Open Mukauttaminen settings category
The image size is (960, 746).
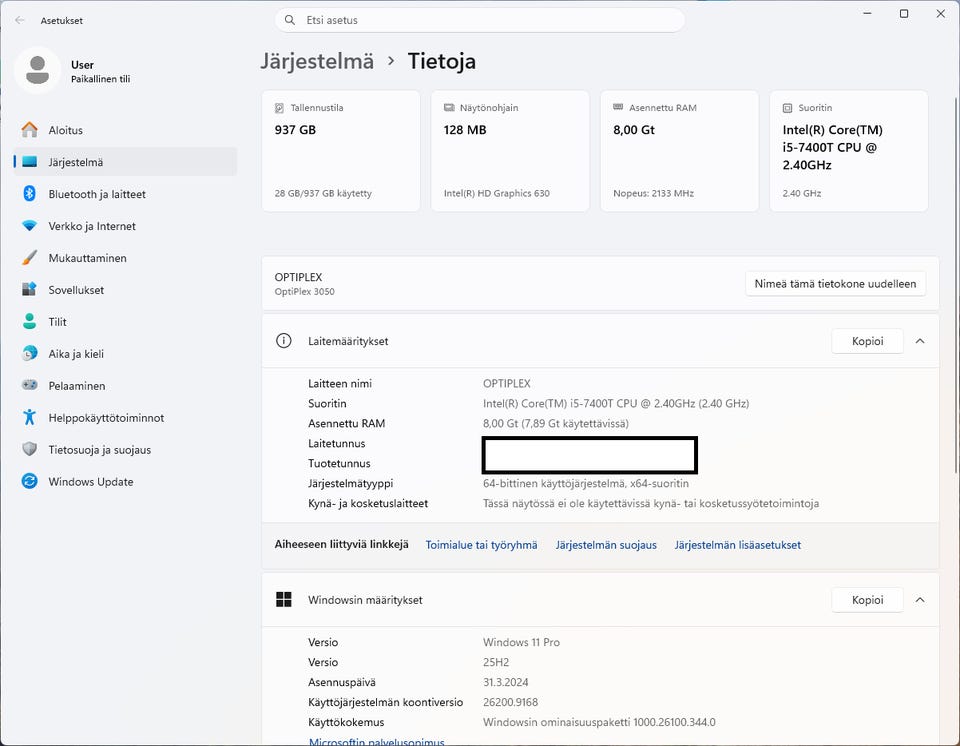[x=125, y=257]
